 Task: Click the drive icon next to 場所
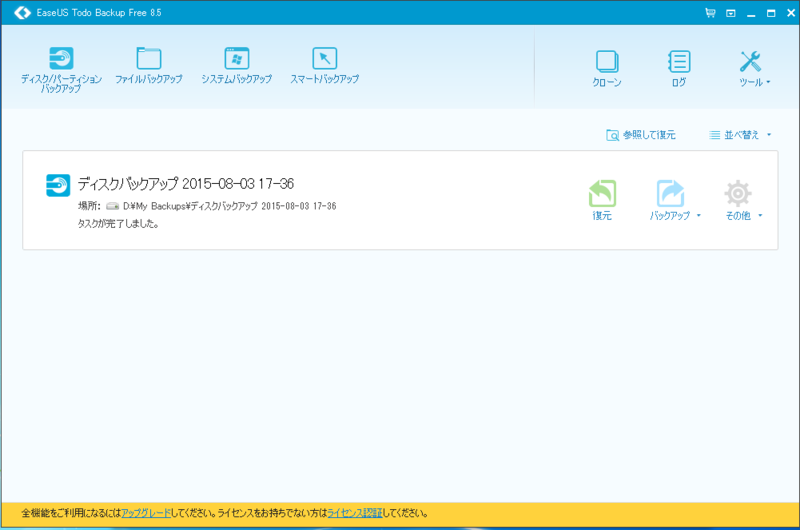coord(112,206)
